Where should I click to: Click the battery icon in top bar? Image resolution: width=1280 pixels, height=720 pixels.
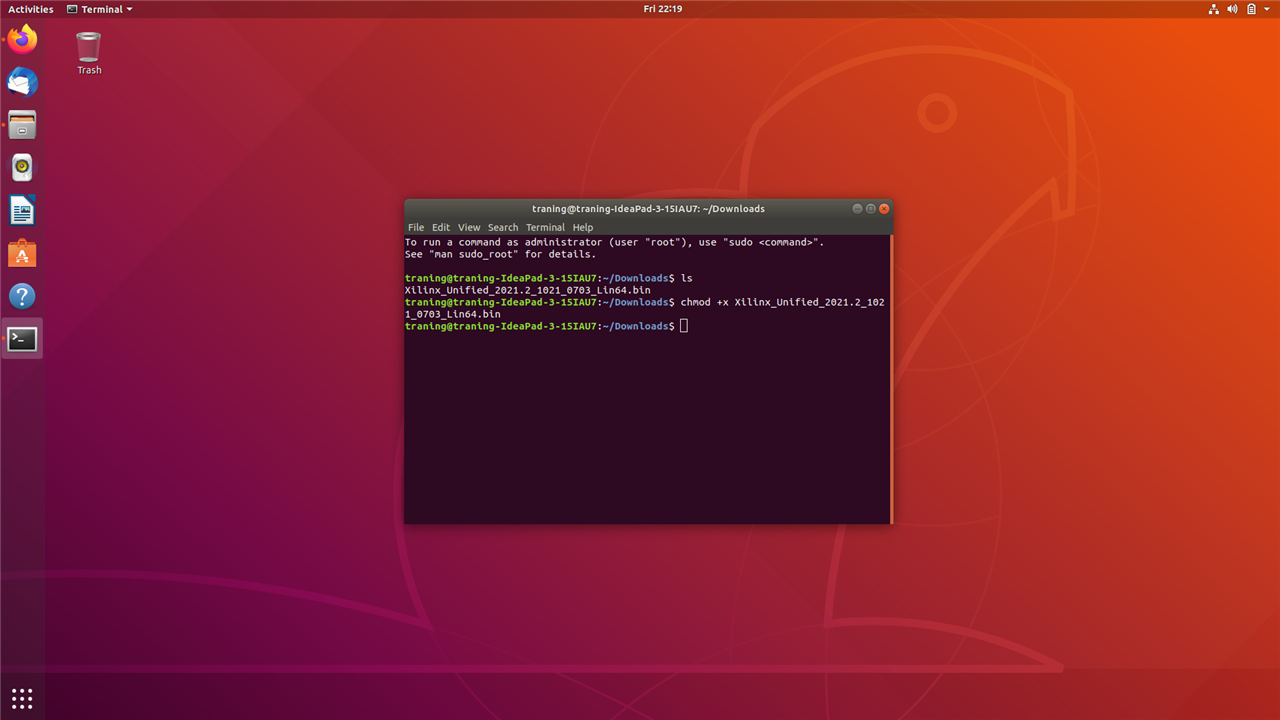[1251, 9]
